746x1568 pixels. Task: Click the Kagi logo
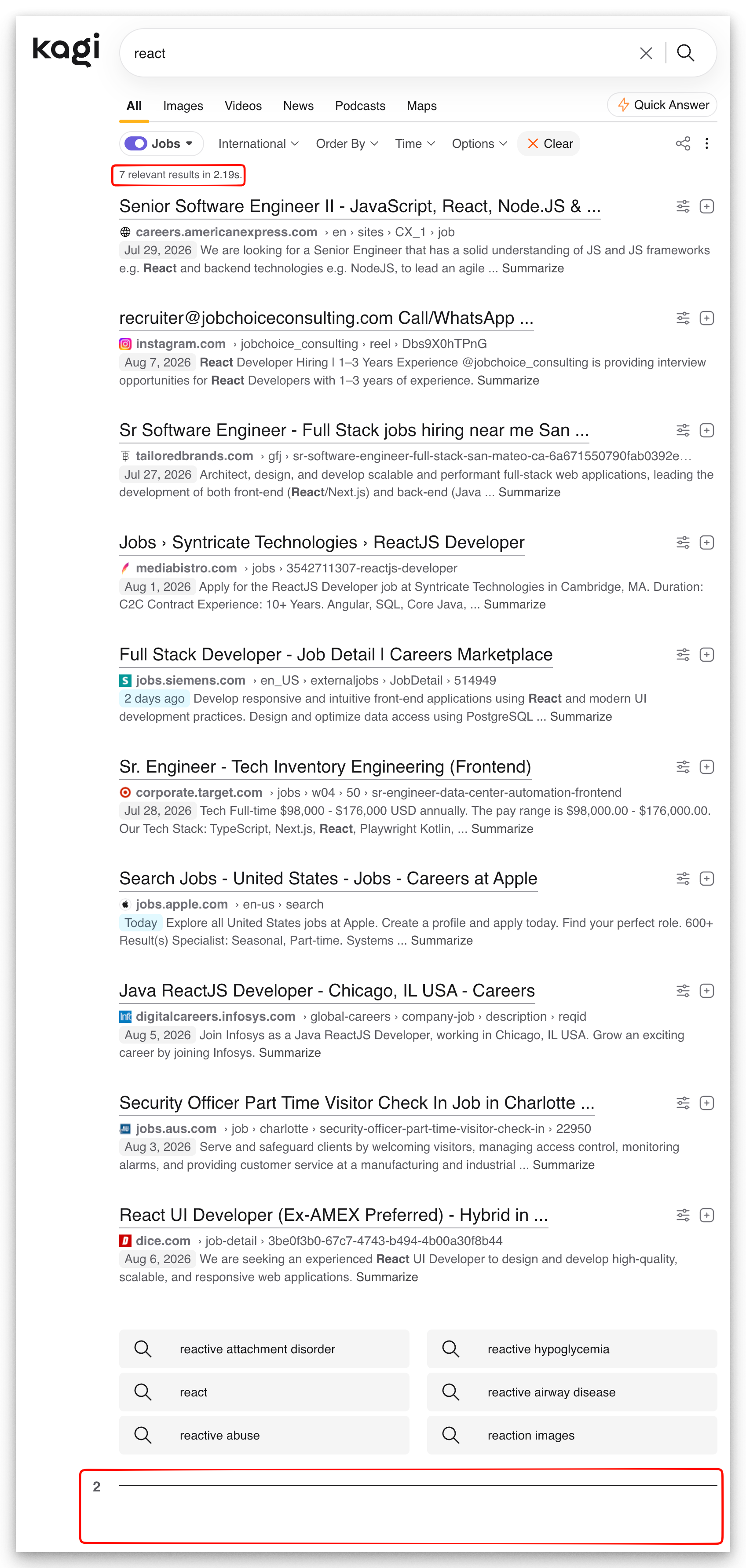point(66,49)
